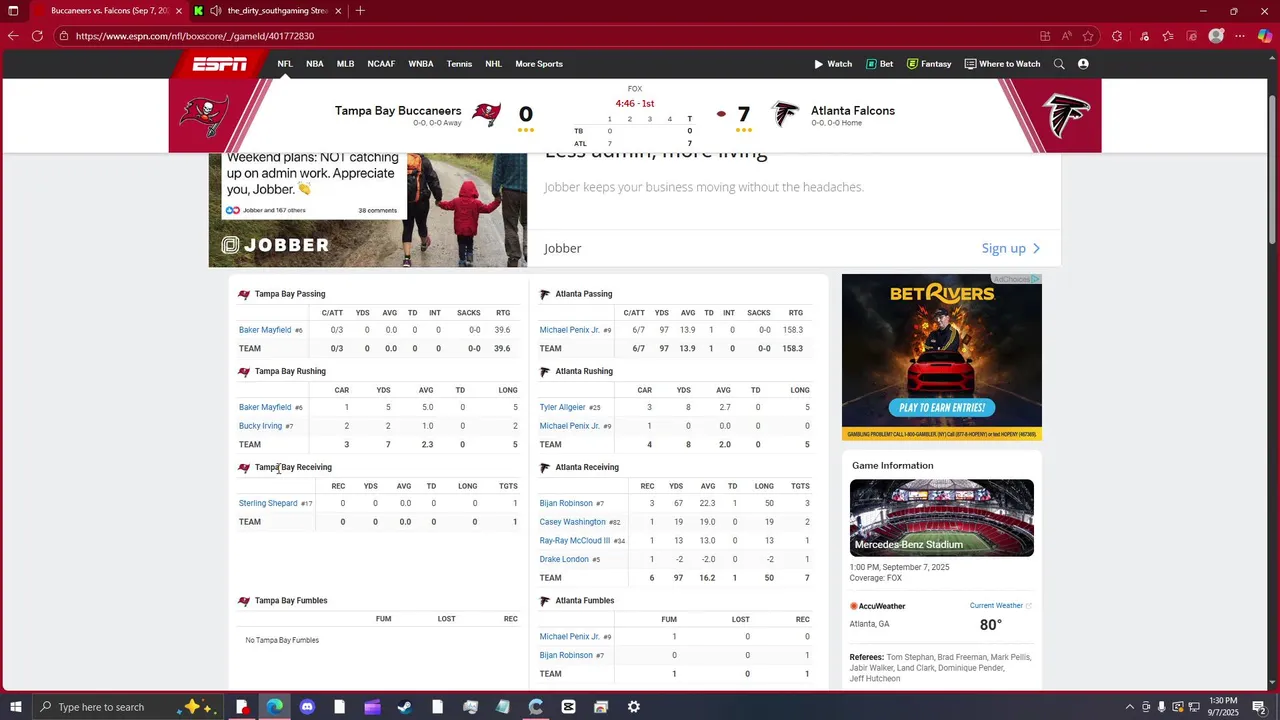Add page to favorites star icon
The height and width of the screenshot is (720, 1280).
1088,36
